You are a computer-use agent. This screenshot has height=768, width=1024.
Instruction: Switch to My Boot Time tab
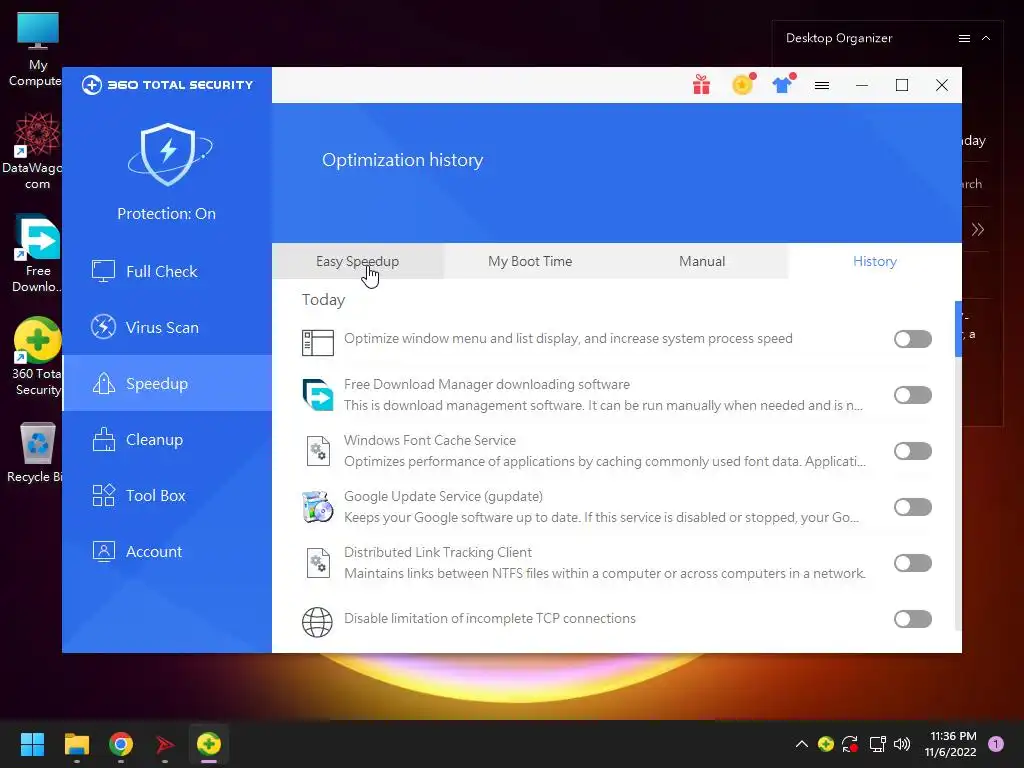[x=530, y=261]
